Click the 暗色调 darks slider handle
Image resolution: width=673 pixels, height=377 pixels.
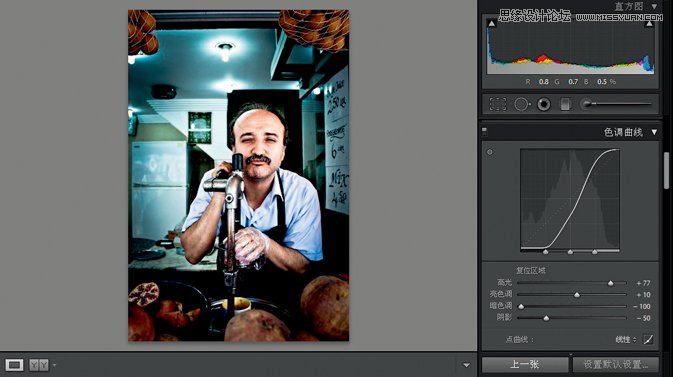pyautogui.click(x=521, y=307)
